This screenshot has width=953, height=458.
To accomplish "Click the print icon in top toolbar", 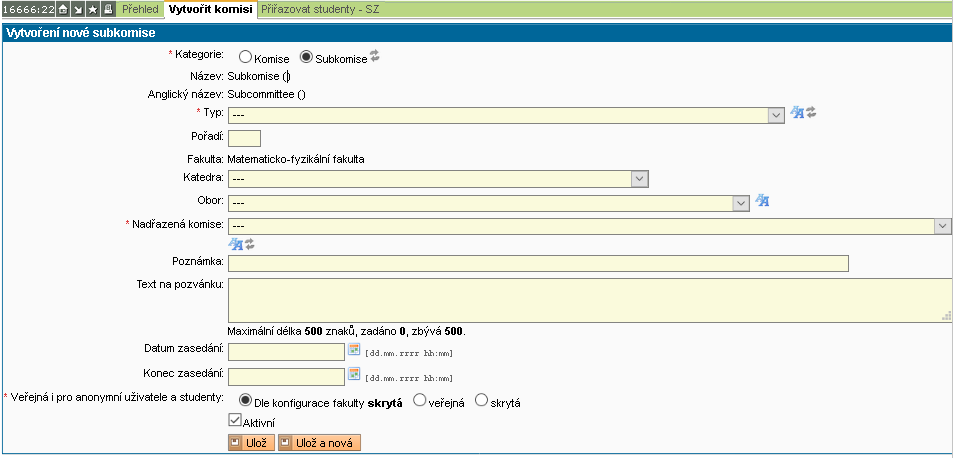I will (107, 9).
